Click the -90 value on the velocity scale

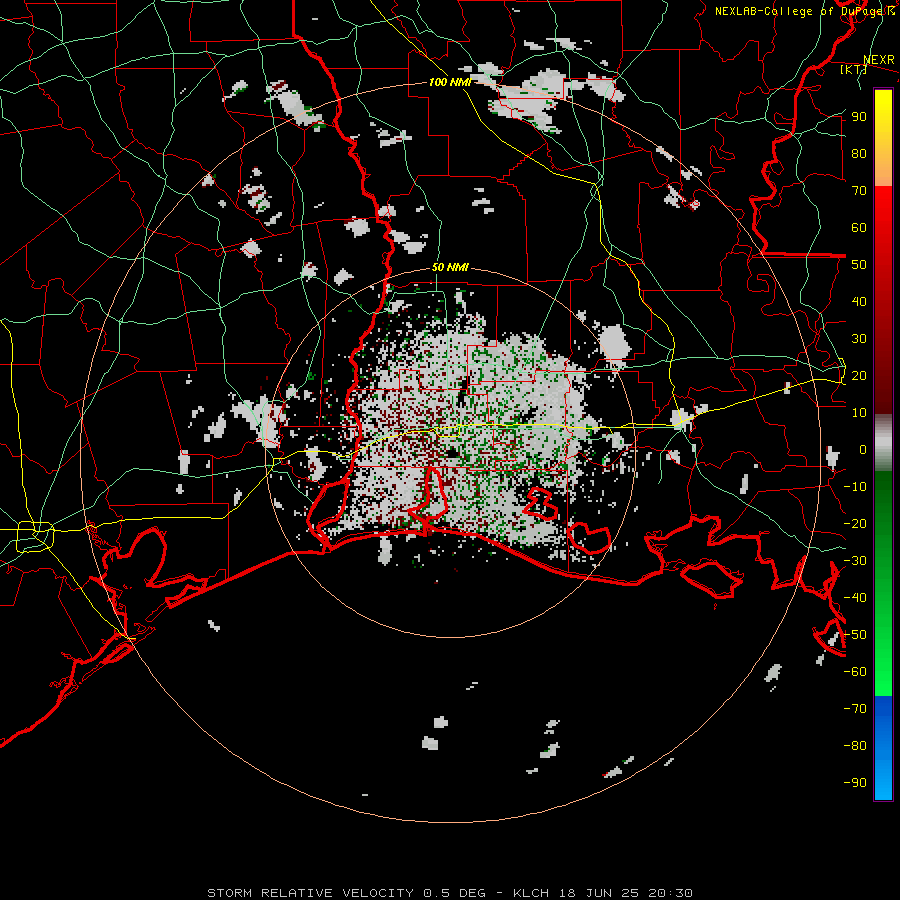(855, 783)
